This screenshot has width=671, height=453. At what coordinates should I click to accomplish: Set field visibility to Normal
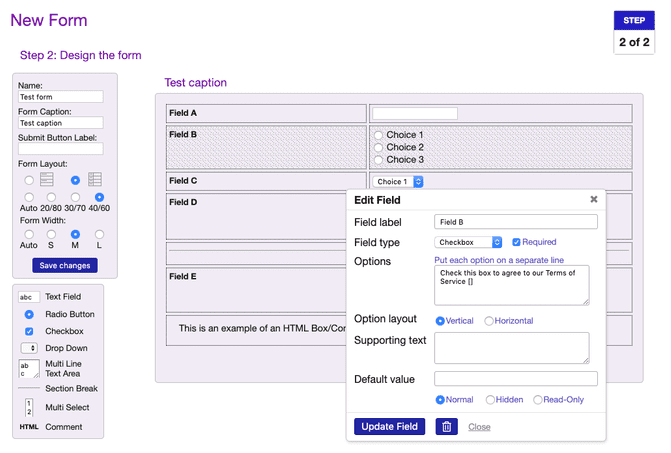[439, 400]
